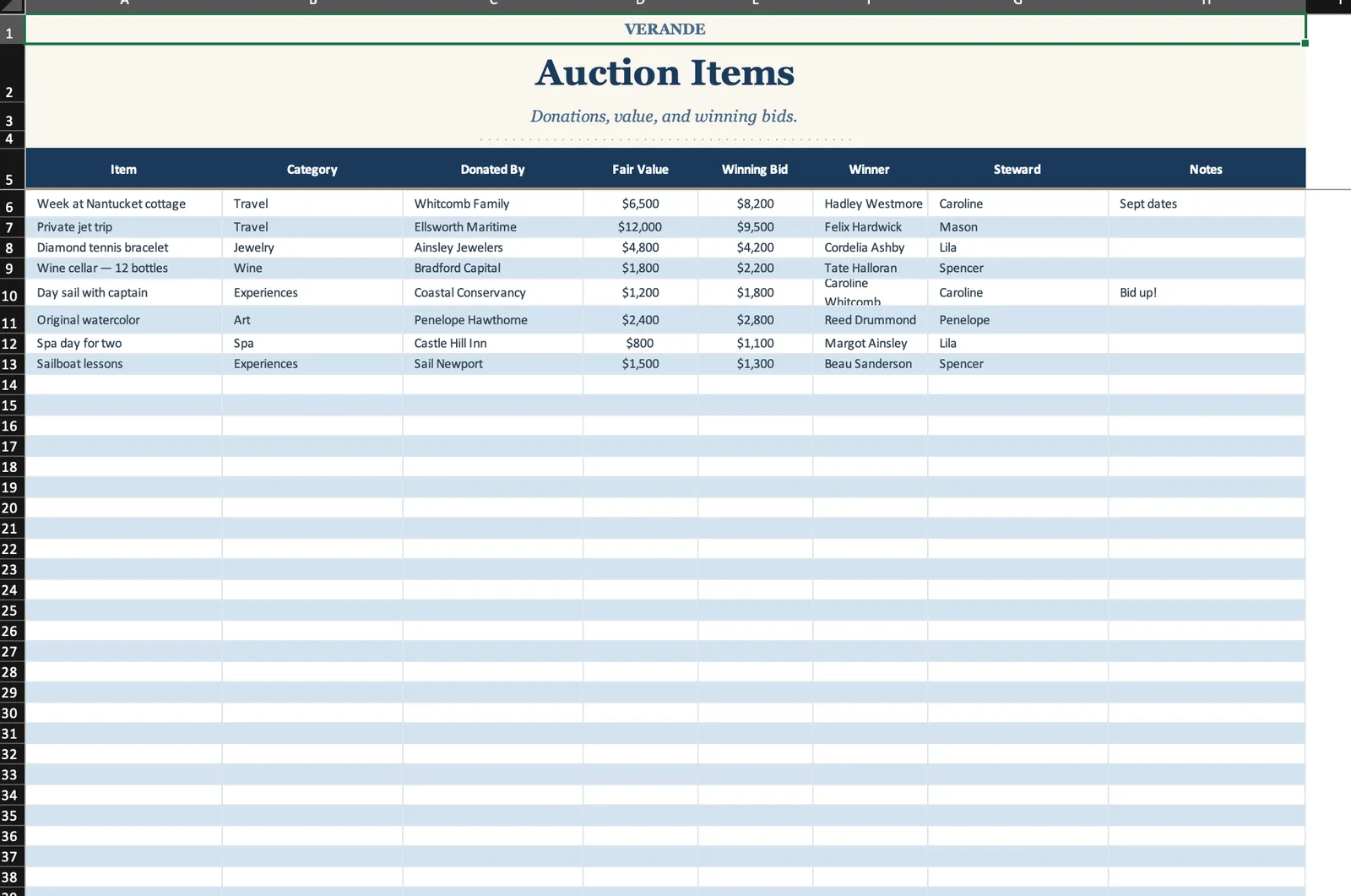Screen dimensions: 1351x896
Task: Select winner 'Cordelia Ashby'
Action: click(x=870, y=247)
